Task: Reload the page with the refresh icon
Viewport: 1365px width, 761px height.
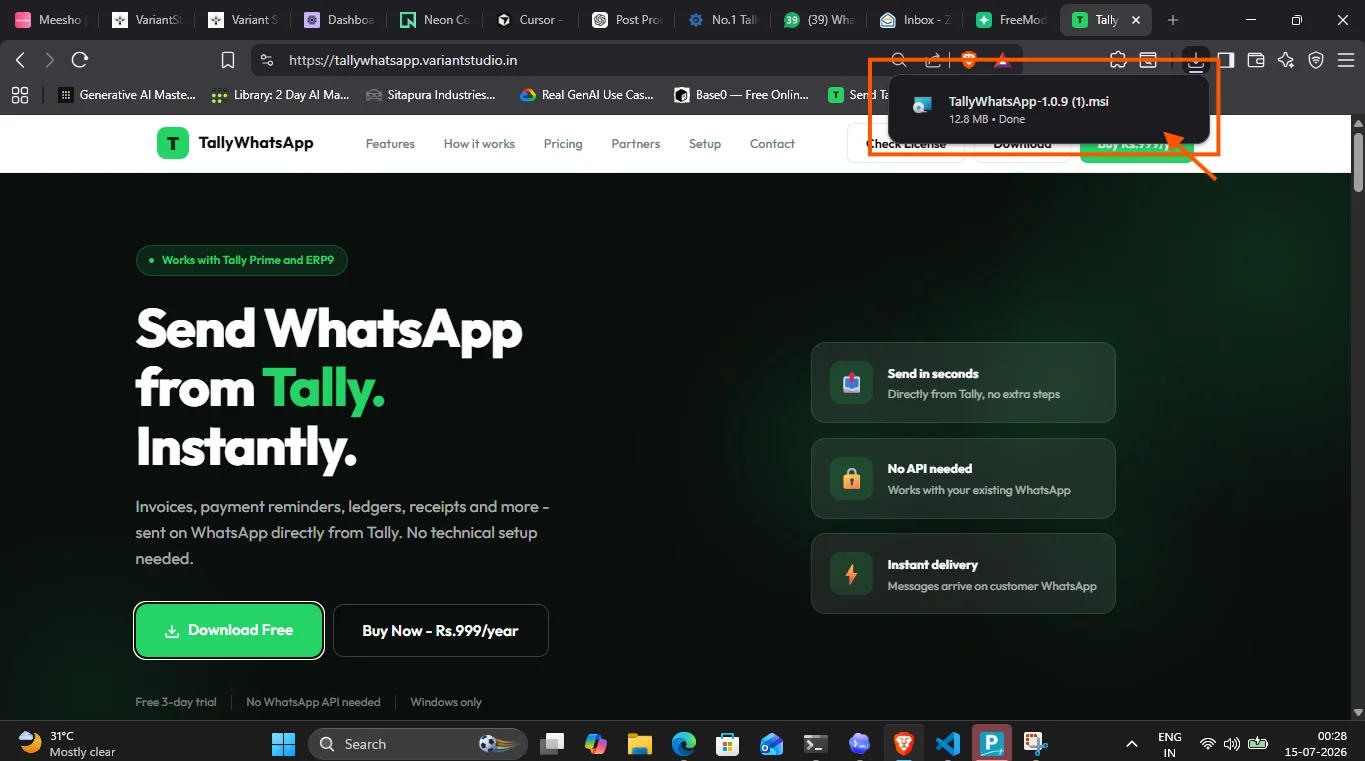Action: [x=80, y=60]
